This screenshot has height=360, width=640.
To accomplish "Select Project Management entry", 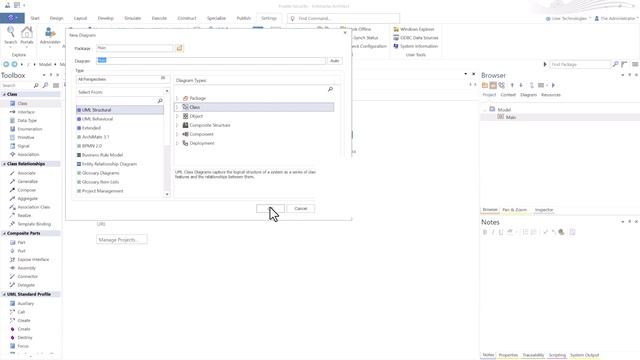I will (x=102, y=191).
